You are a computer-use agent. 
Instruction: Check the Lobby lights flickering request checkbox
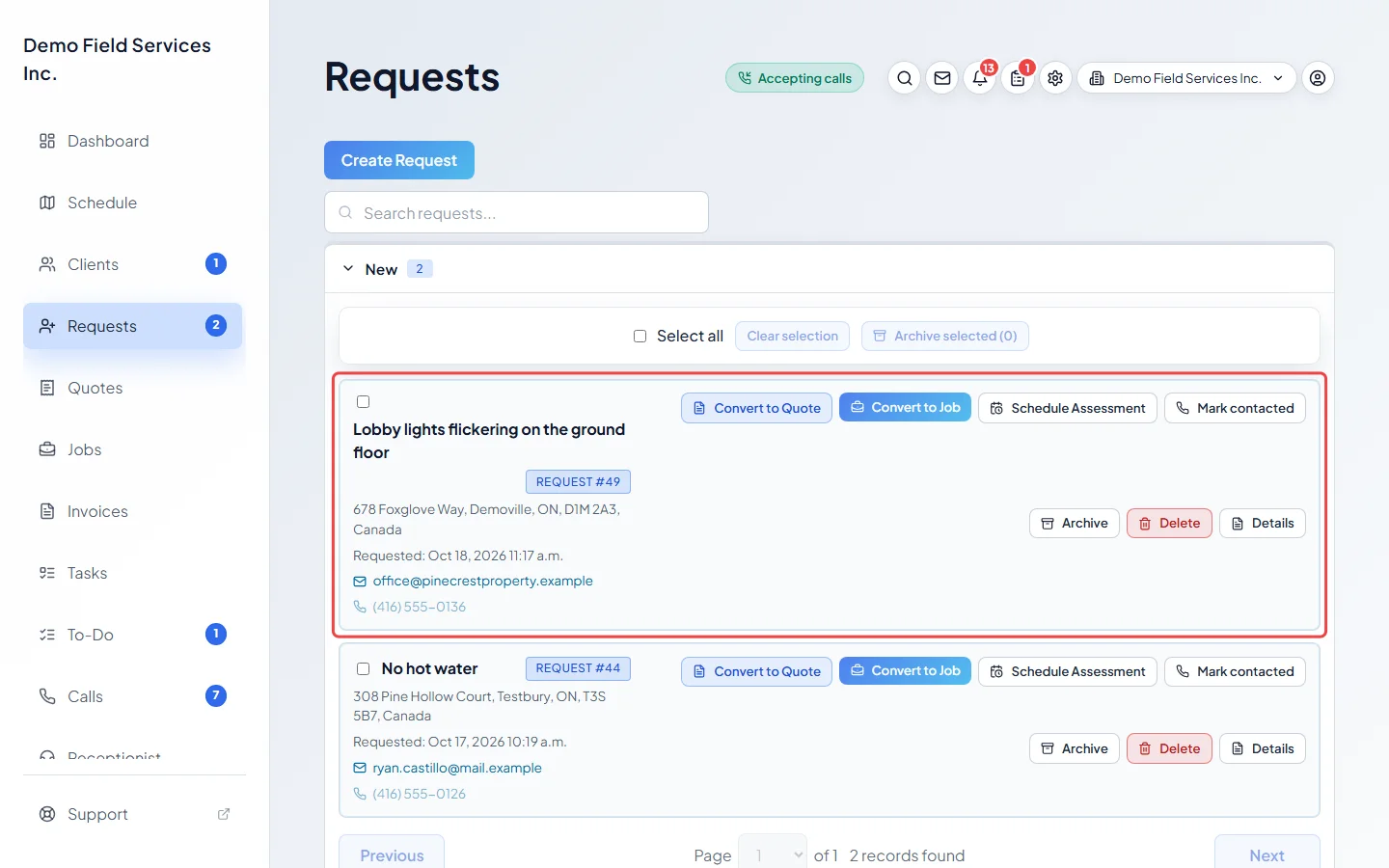point(363,401)
